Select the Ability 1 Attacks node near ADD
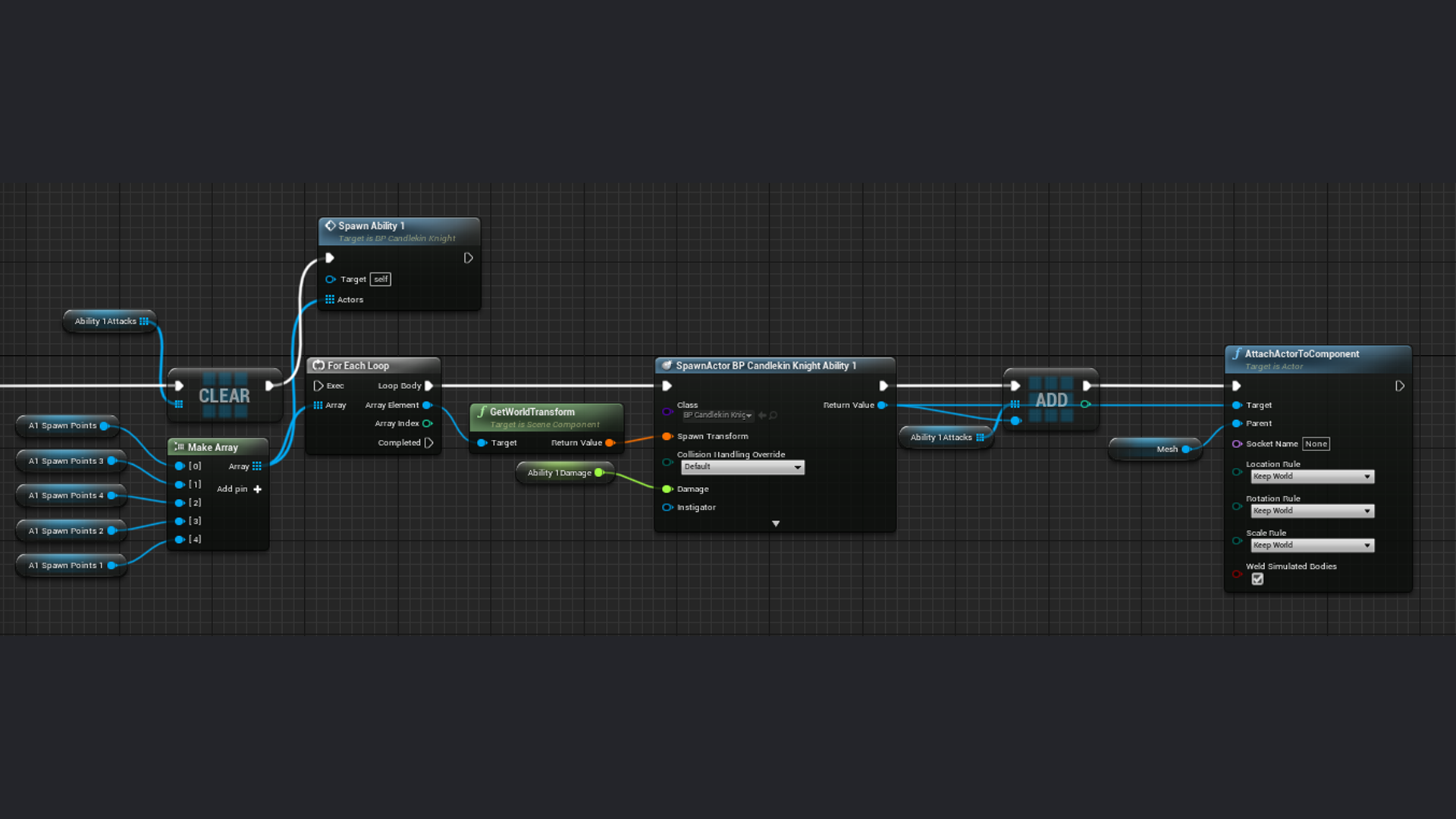This screenshot has height=819, width=1456. [946, 438]
